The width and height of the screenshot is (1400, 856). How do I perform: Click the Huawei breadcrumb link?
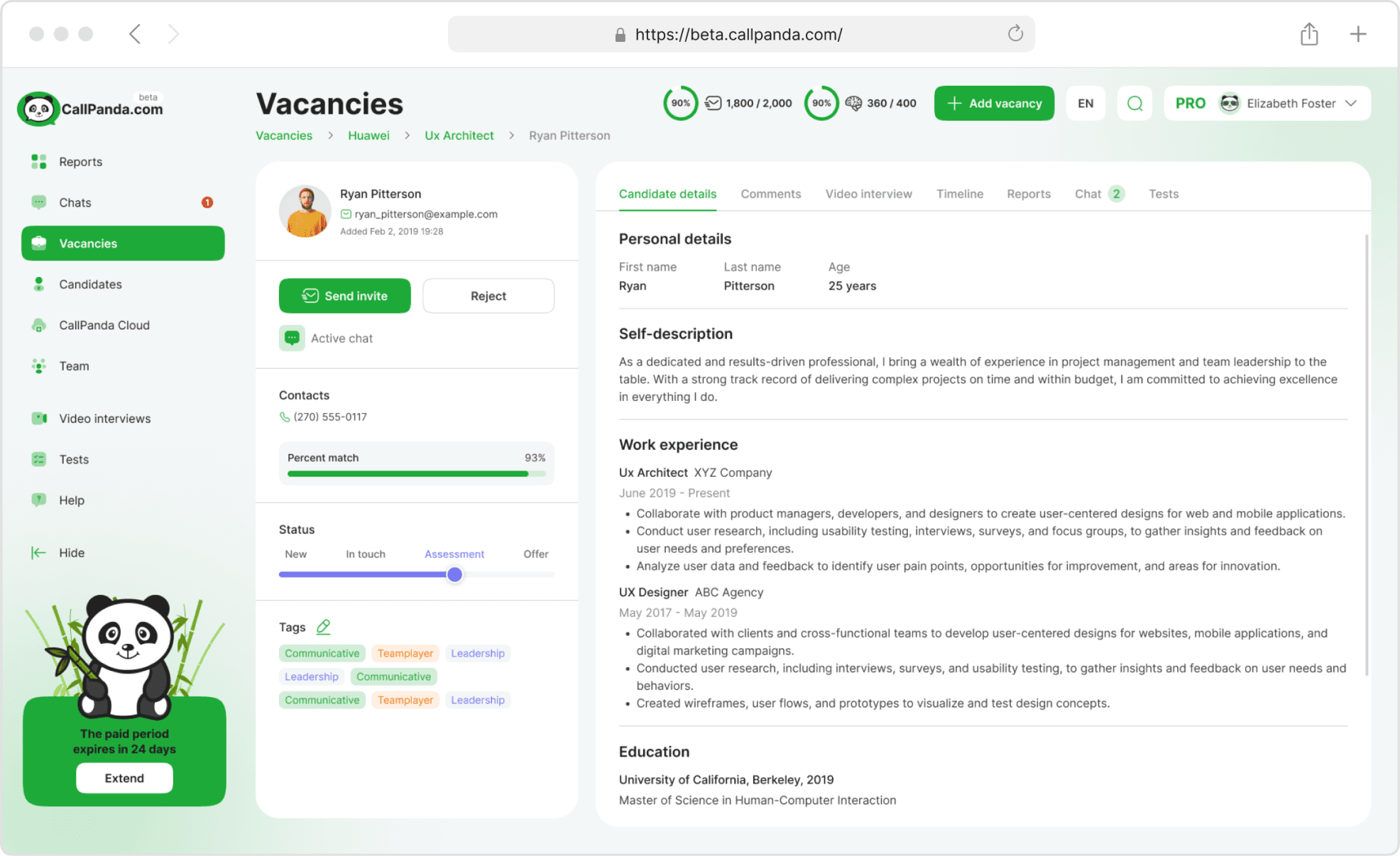(368, 136)
